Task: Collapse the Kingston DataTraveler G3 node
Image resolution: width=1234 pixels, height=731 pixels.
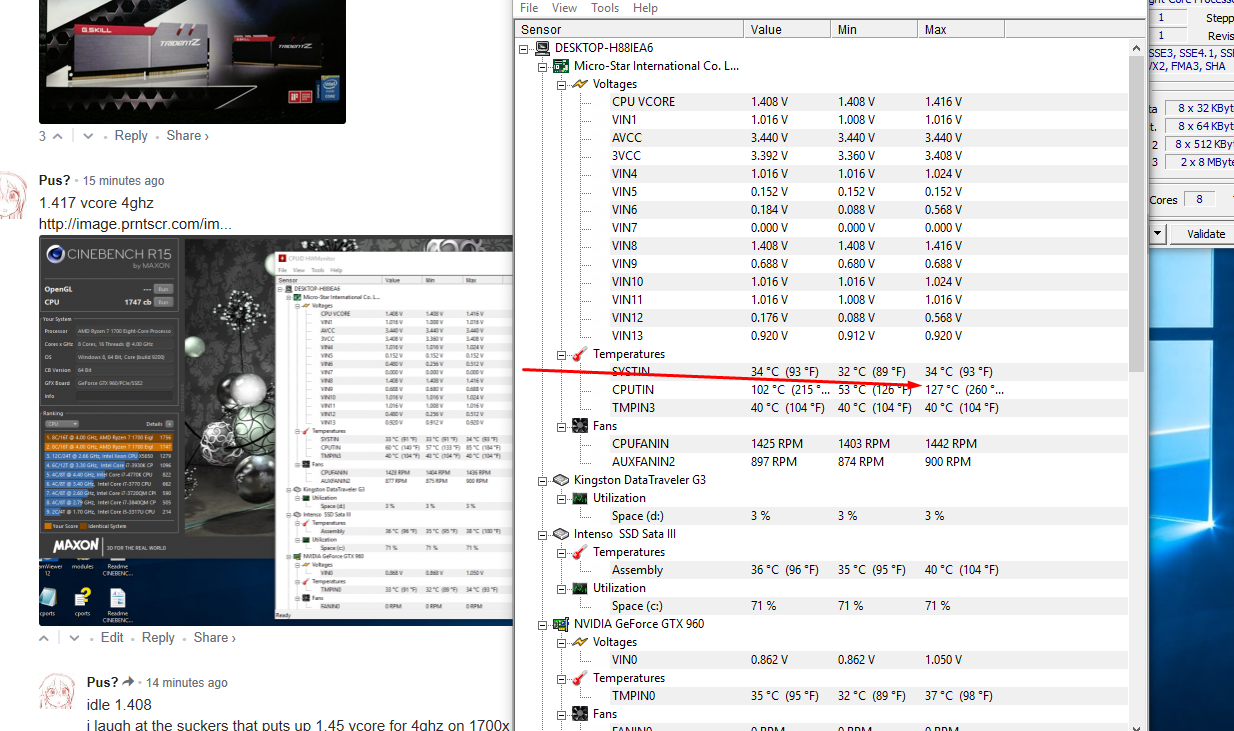Action: coord(543,480)
